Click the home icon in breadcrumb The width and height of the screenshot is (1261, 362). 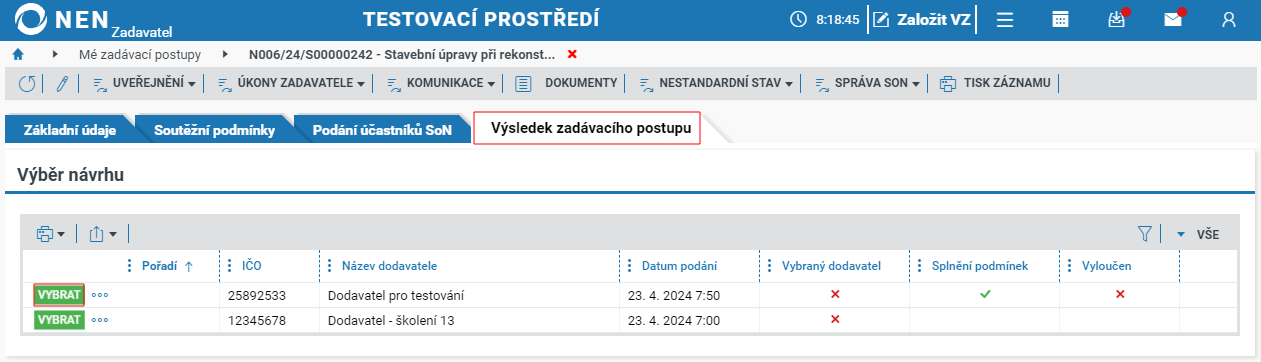pos(17,53)
